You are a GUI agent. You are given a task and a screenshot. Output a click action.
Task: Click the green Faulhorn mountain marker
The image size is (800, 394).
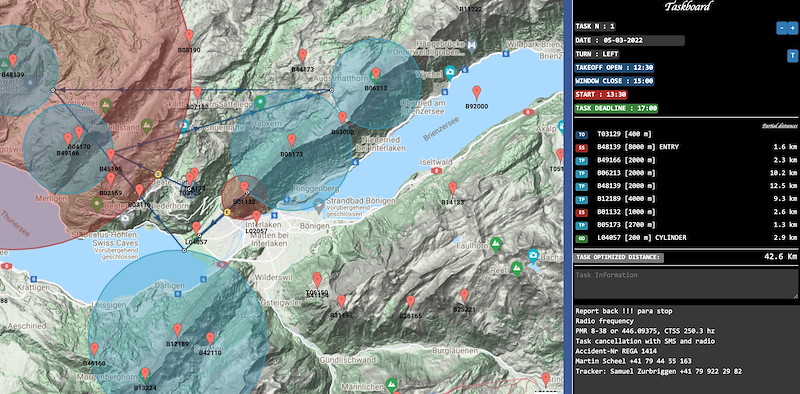[x=495, y=244]
